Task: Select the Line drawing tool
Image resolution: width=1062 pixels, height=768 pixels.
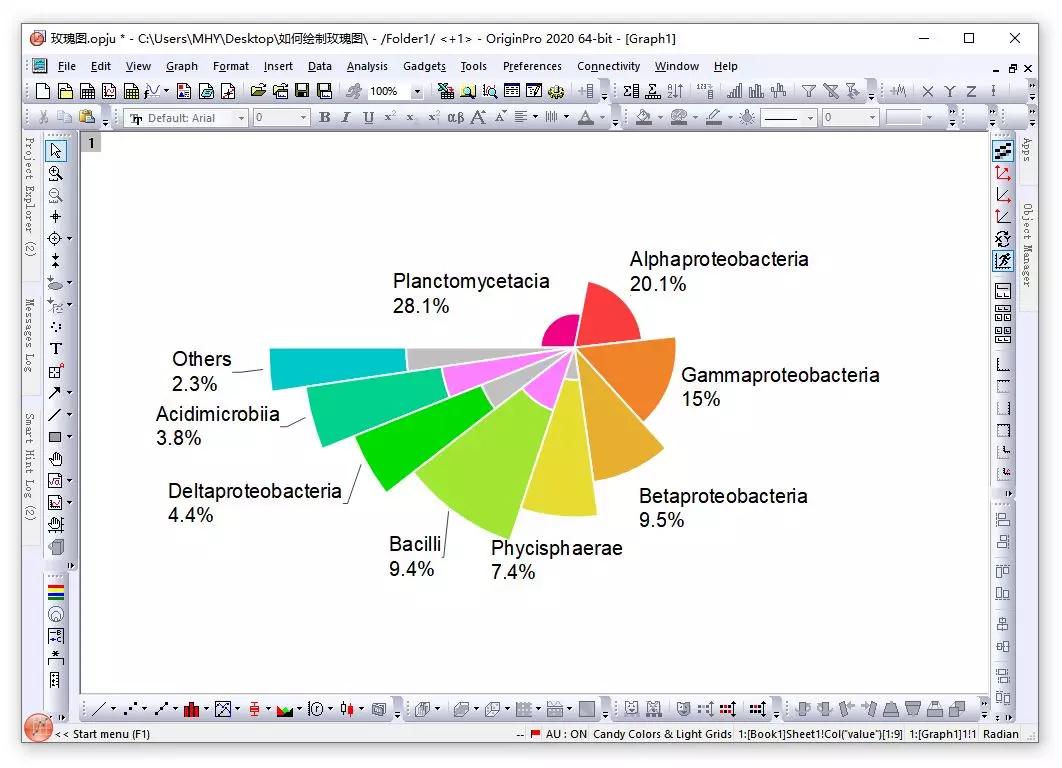Action: point(55,414)
